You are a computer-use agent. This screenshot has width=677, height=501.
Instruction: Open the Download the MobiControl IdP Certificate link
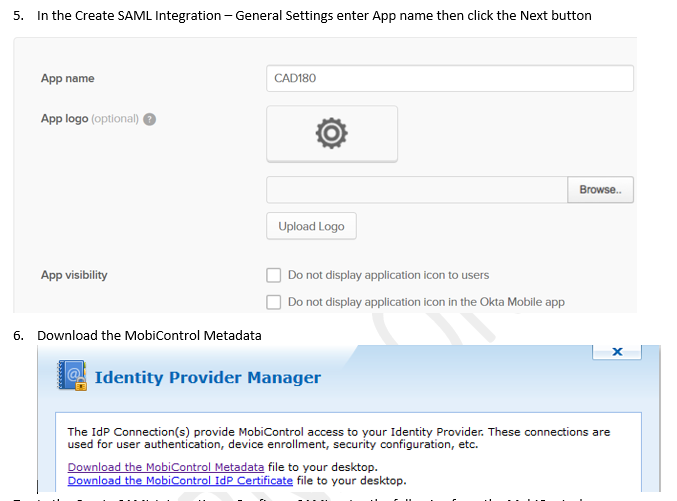point(180,480)
